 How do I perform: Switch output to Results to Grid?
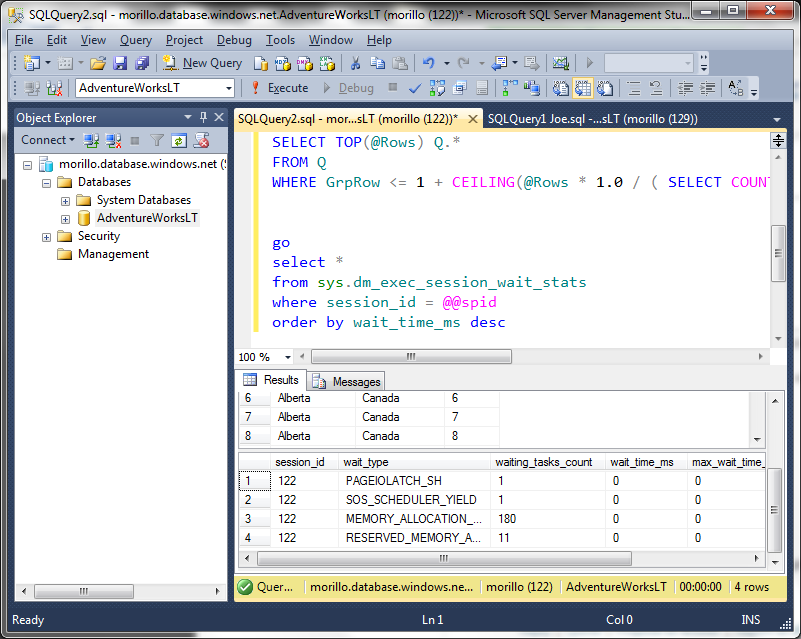[x=583, y=88]
